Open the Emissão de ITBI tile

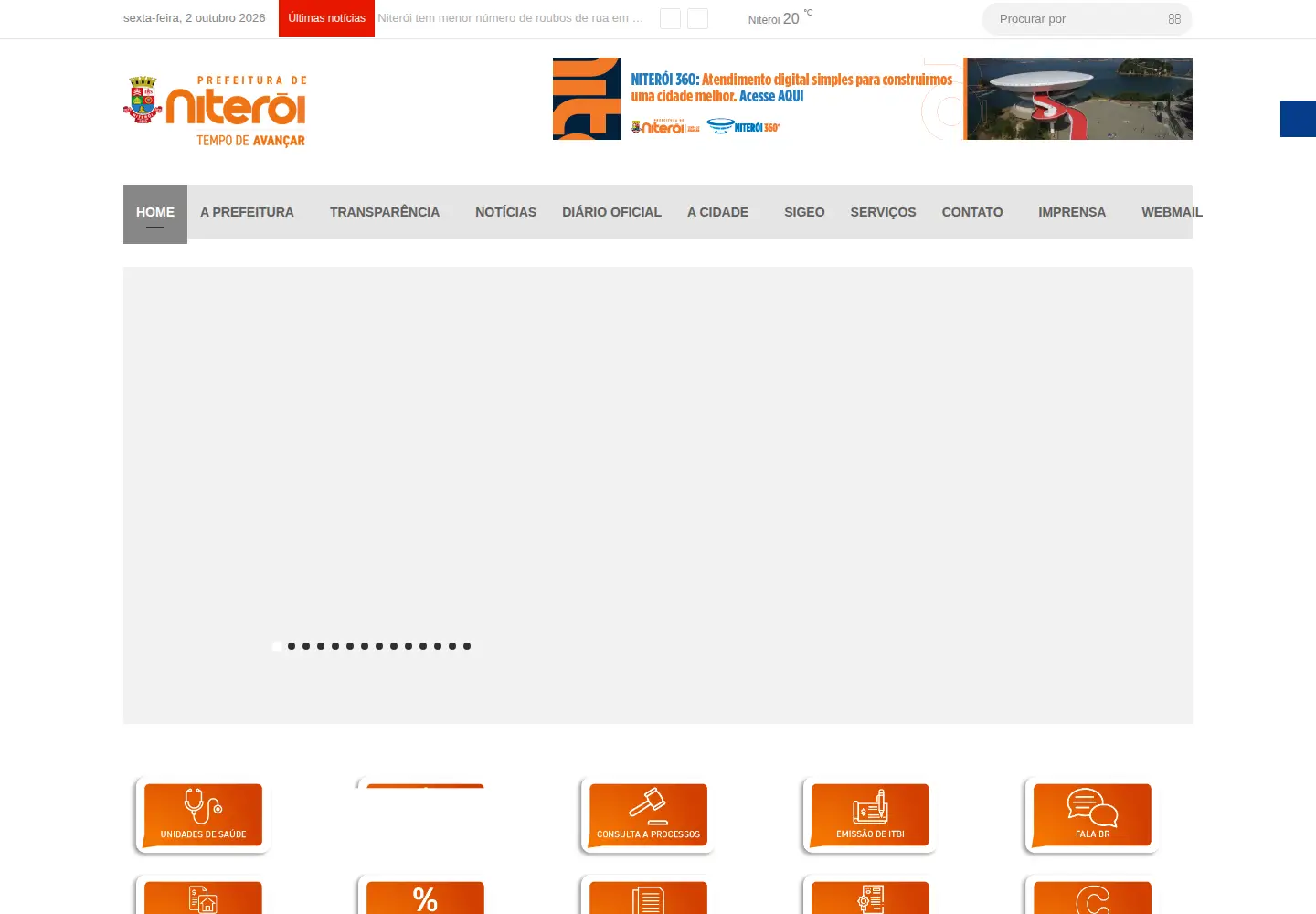coord(870,815)
